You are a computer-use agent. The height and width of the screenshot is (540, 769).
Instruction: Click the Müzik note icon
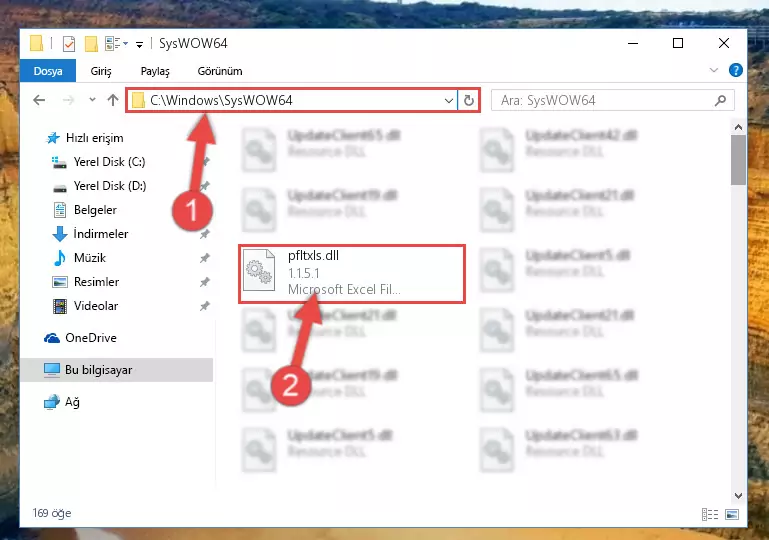coord(59,257)
